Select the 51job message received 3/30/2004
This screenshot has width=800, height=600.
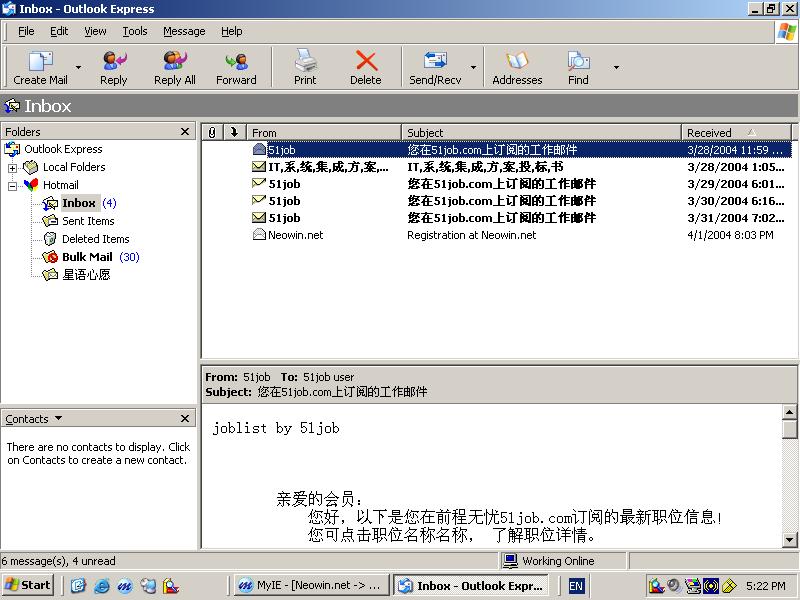(496, 201)
